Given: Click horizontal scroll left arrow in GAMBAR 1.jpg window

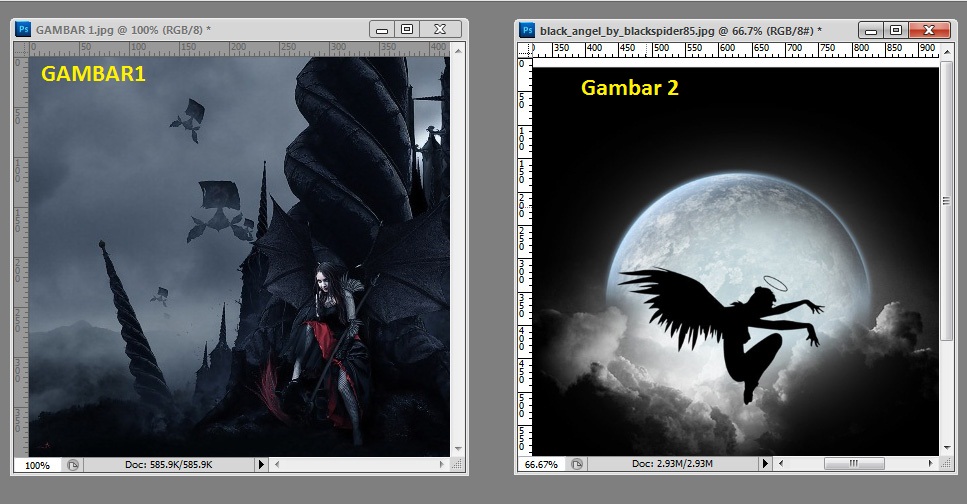Looking at the screenshot, I should (x=277, y=465).
